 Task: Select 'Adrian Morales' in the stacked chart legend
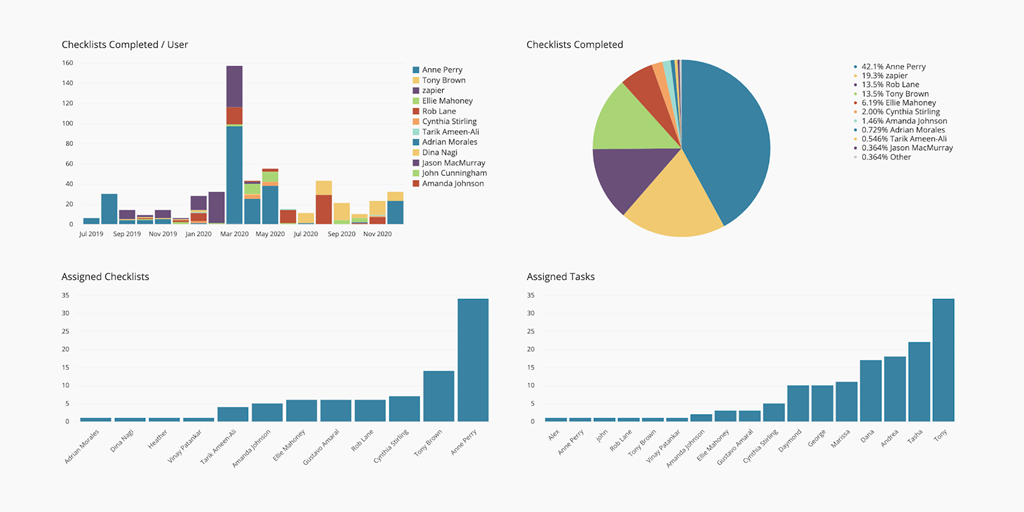[x=445, y=142]
